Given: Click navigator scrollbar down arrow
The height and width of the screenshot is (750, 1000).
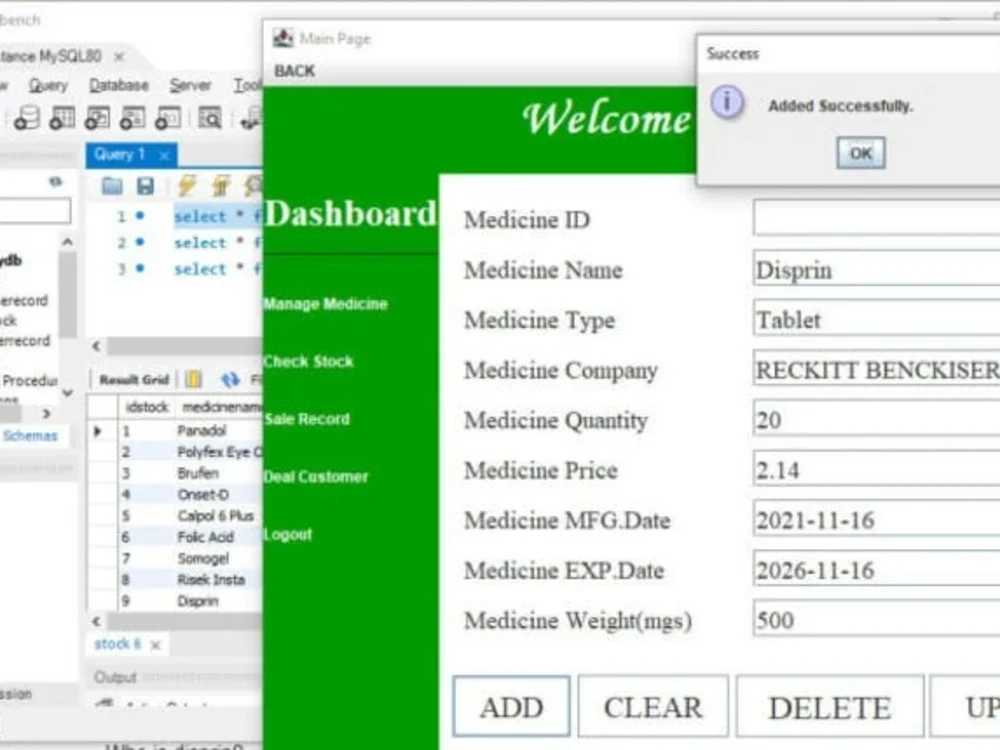Looking at the screenshot, I should pos(68,393).
